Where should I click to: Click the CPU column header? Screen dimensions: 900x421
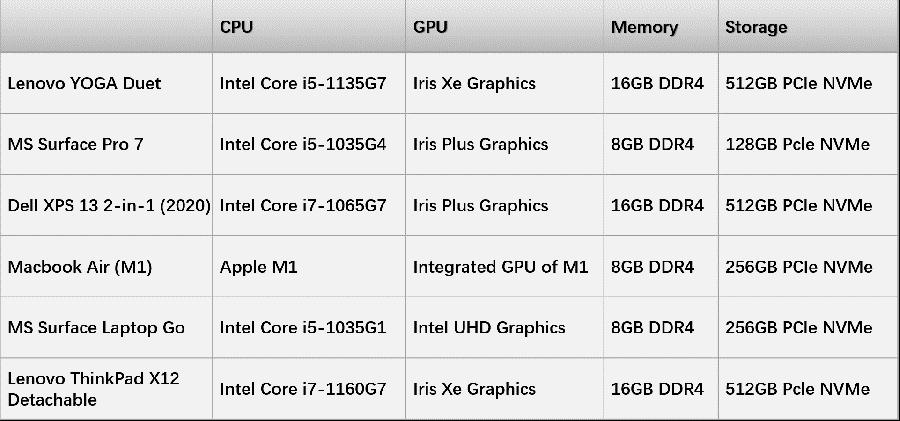tap(237, 28)
